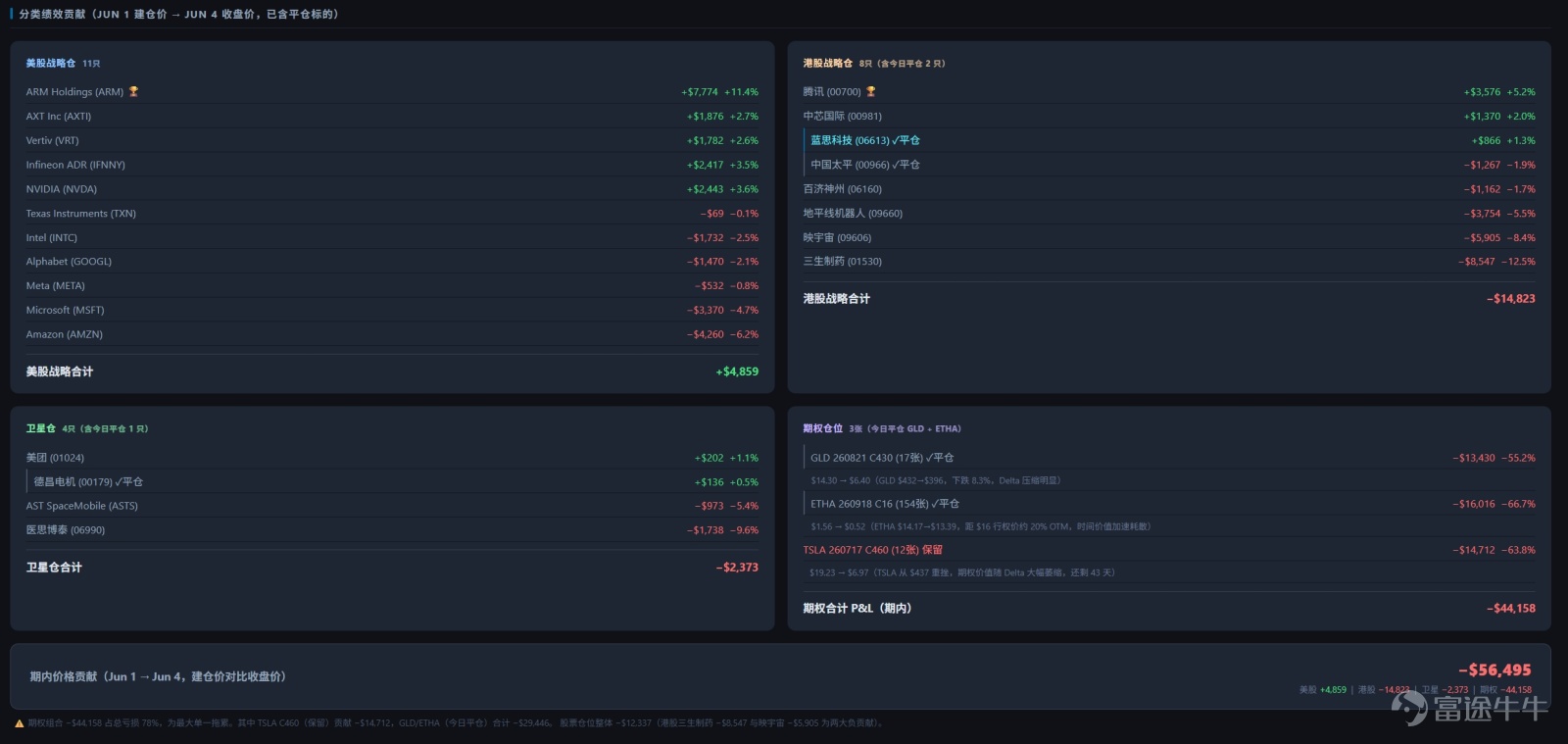Click the Amazon (AMZN) stock name
Screen dimensions: 1568x744
65,334
